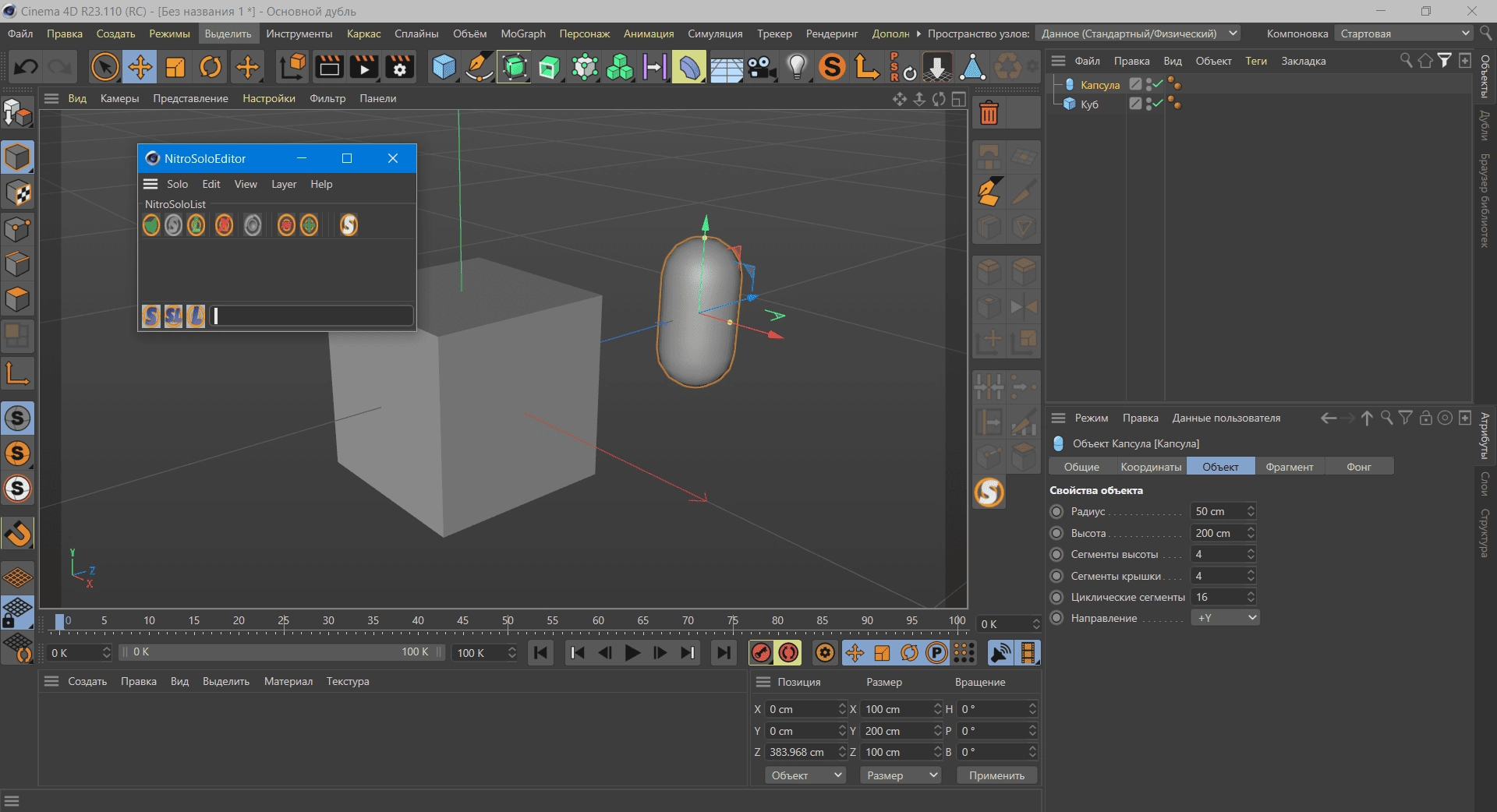This screenshot has height=812, width=1497.
Task: Toggle the Направление keyframe circle
Action: pos(1056,618)
